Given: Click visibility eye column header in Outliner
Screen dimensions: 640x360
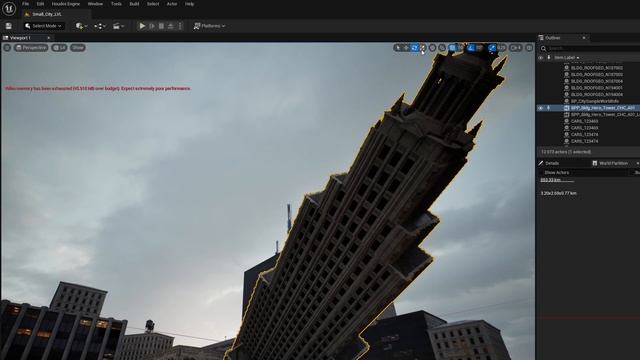Looking at the screenshot, I should pyautogui.click(x=540, y=58).
